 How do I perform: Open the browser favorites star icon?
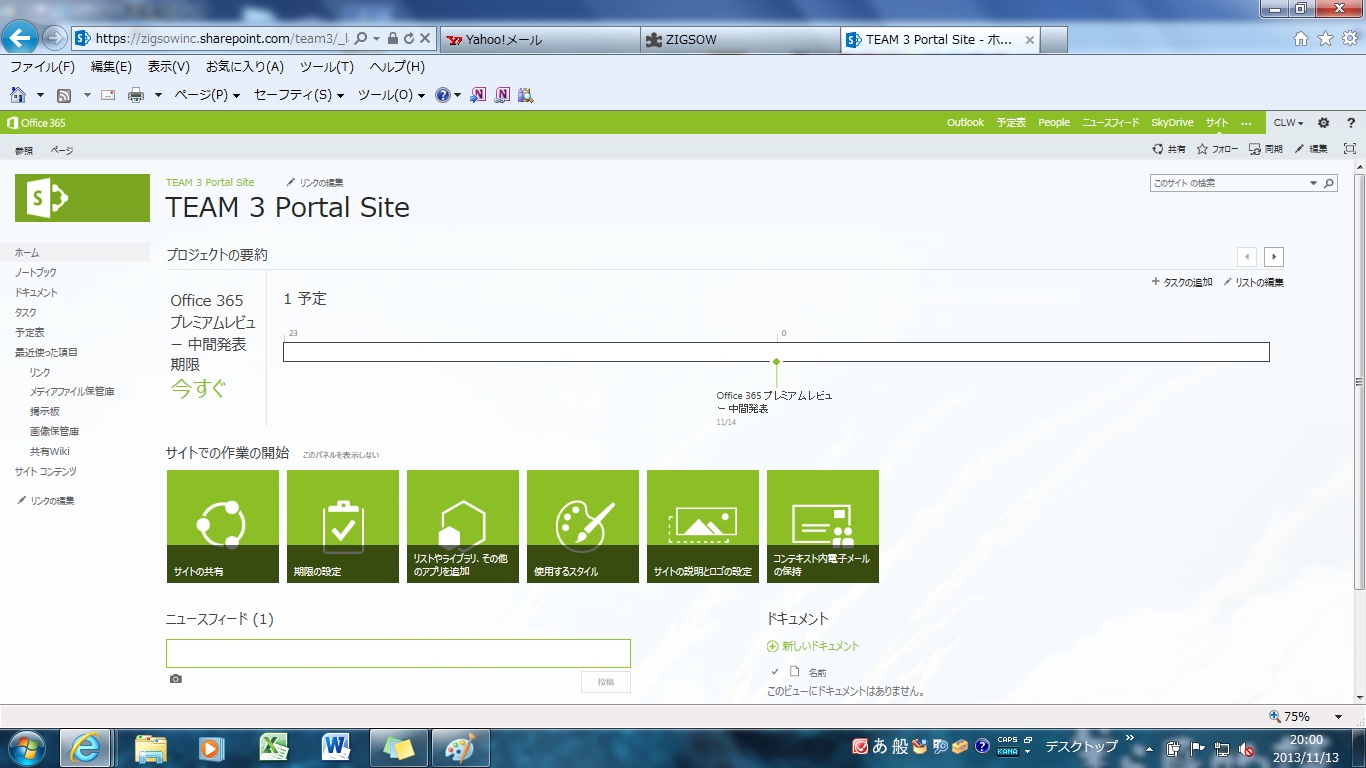[1325, 39]
